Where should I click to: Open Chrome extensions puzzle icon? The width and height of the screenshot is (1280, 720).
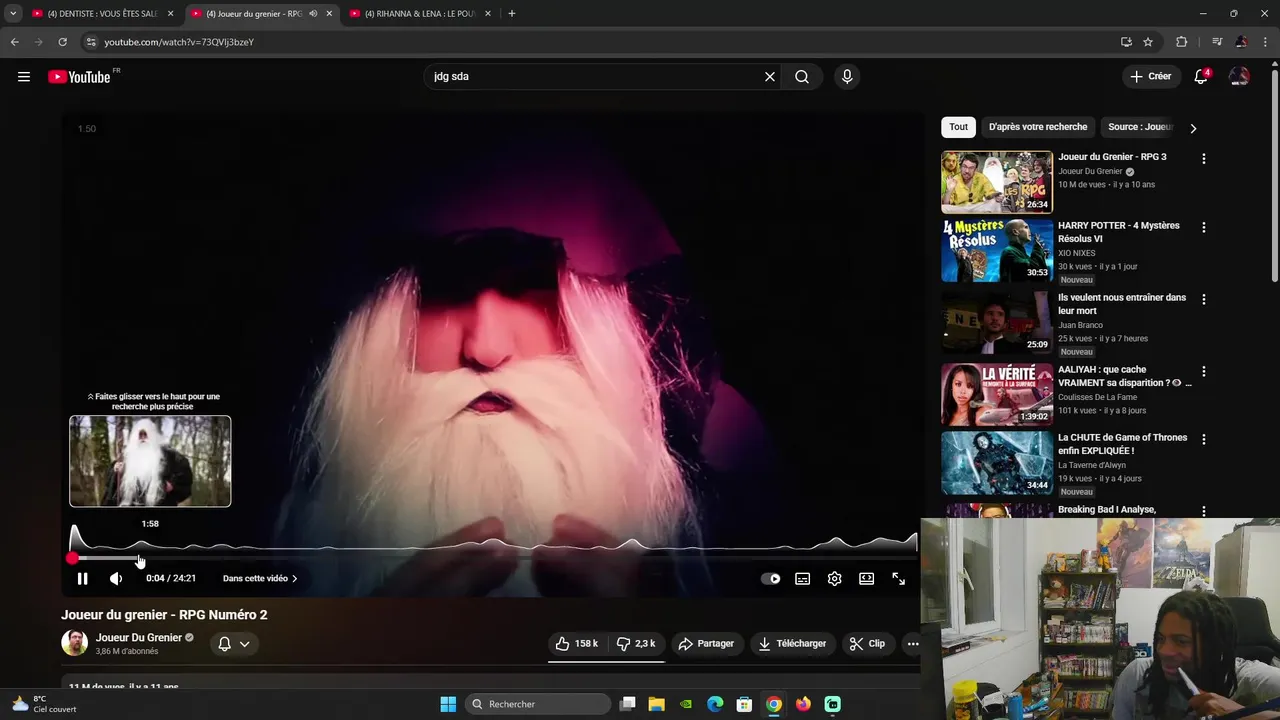1181,42
